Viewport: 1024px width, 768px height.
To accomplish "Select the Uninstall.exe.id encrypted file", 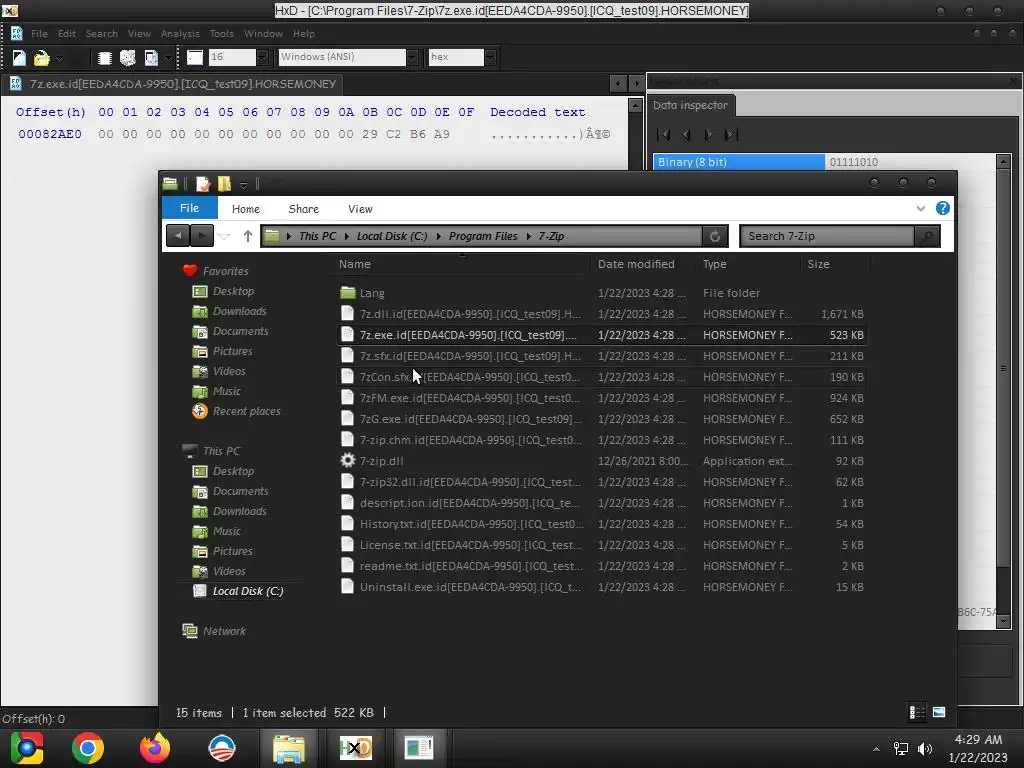I will tap(601, 587).
